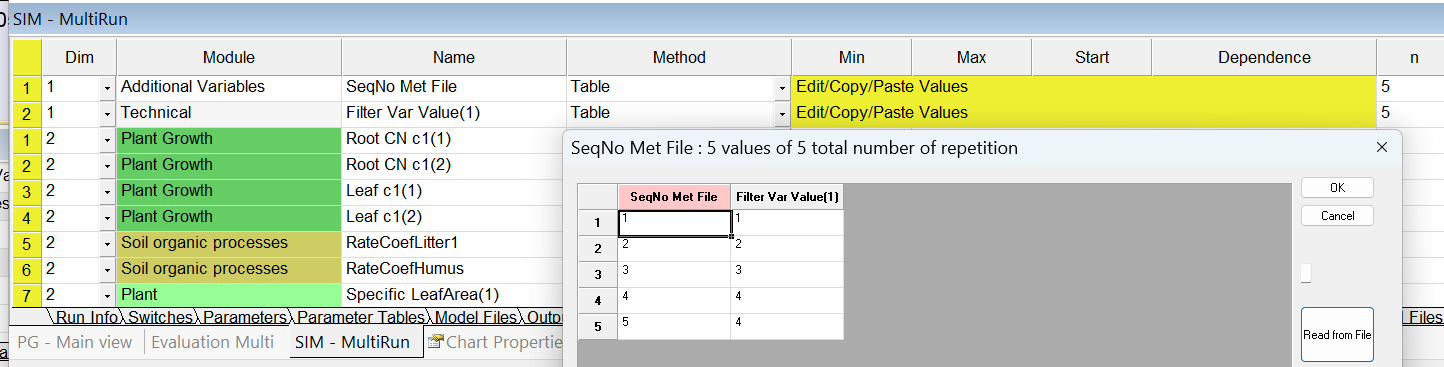The width and height of the screenshot is (1444, 367).
Task: Click the Read from File button
Action: pyautogui.click(x=1337, y=335)
